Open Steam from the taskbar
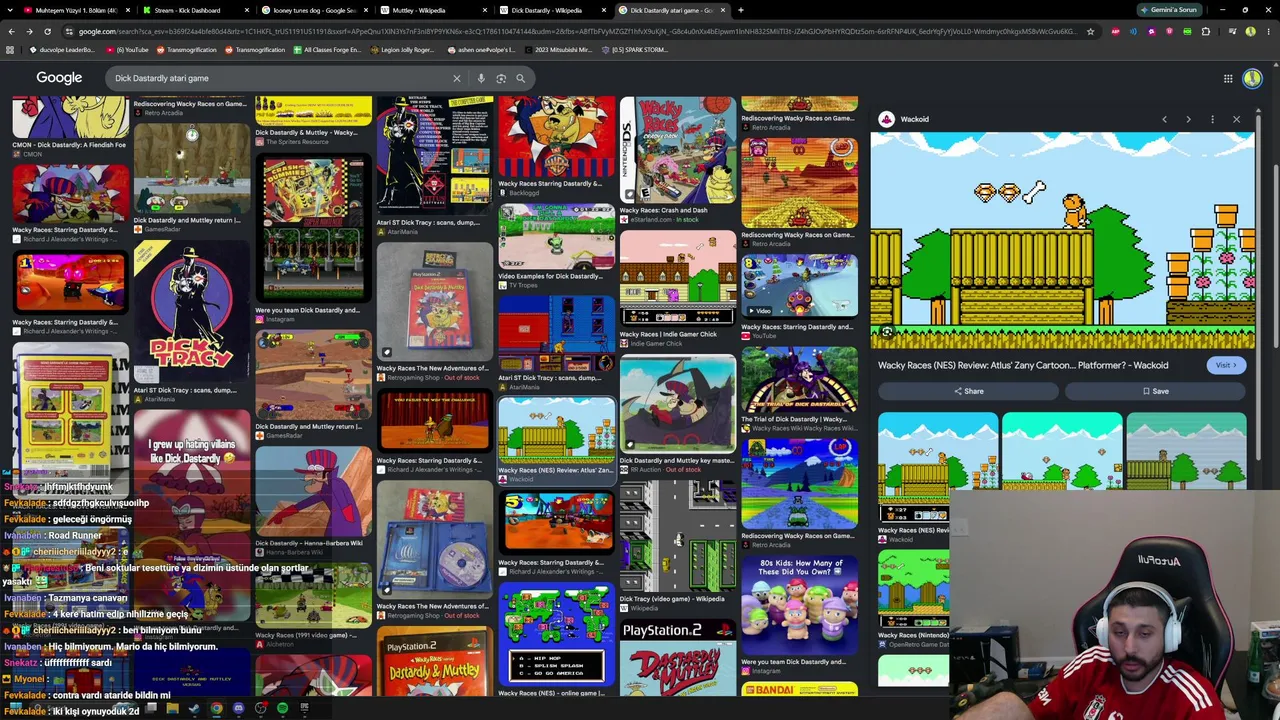1280x720 pixels. (194, 709)
